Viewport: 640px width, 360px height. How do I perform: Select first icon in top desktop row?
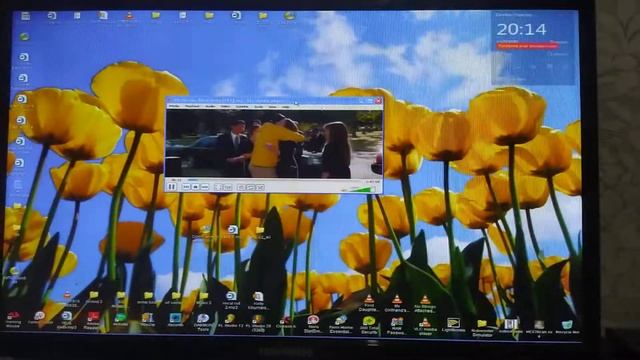pyautogui.click(x=25, y=16)
